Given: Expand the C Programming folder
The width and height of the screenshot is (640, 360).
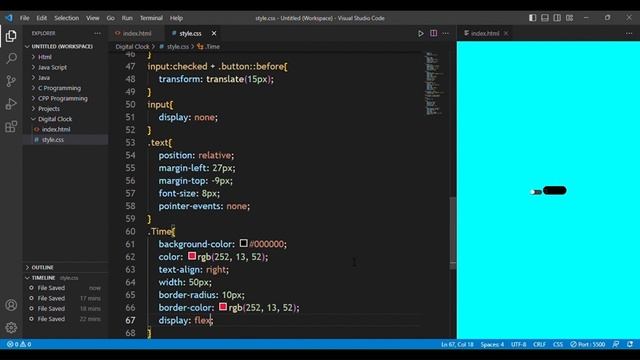Looking at the screenshot, I should tap(59, 88).
